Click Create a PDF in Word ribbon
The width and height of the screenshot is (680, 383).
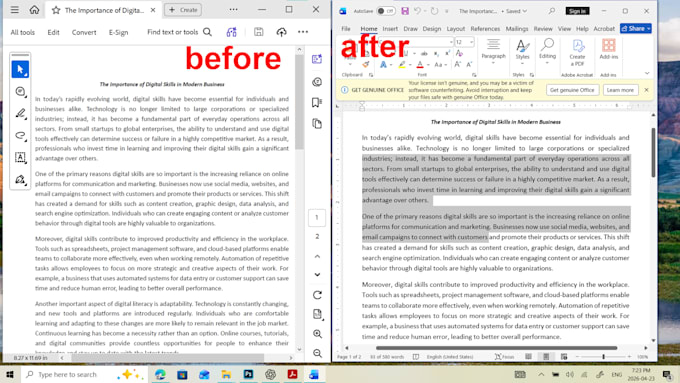coord(577,52)
